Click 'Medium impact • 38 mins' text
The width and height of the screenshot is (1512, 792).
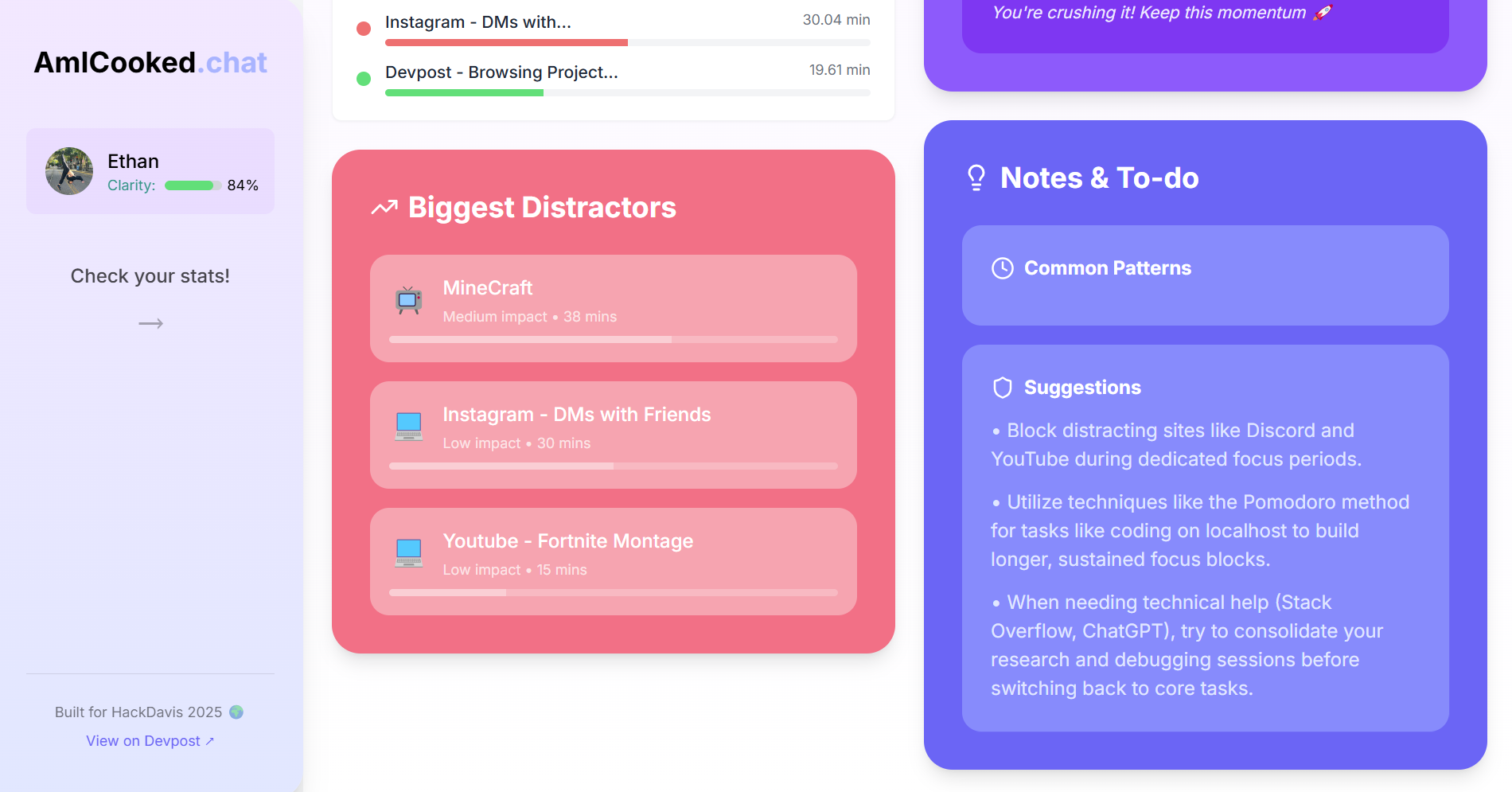click(x=530, y=317)
